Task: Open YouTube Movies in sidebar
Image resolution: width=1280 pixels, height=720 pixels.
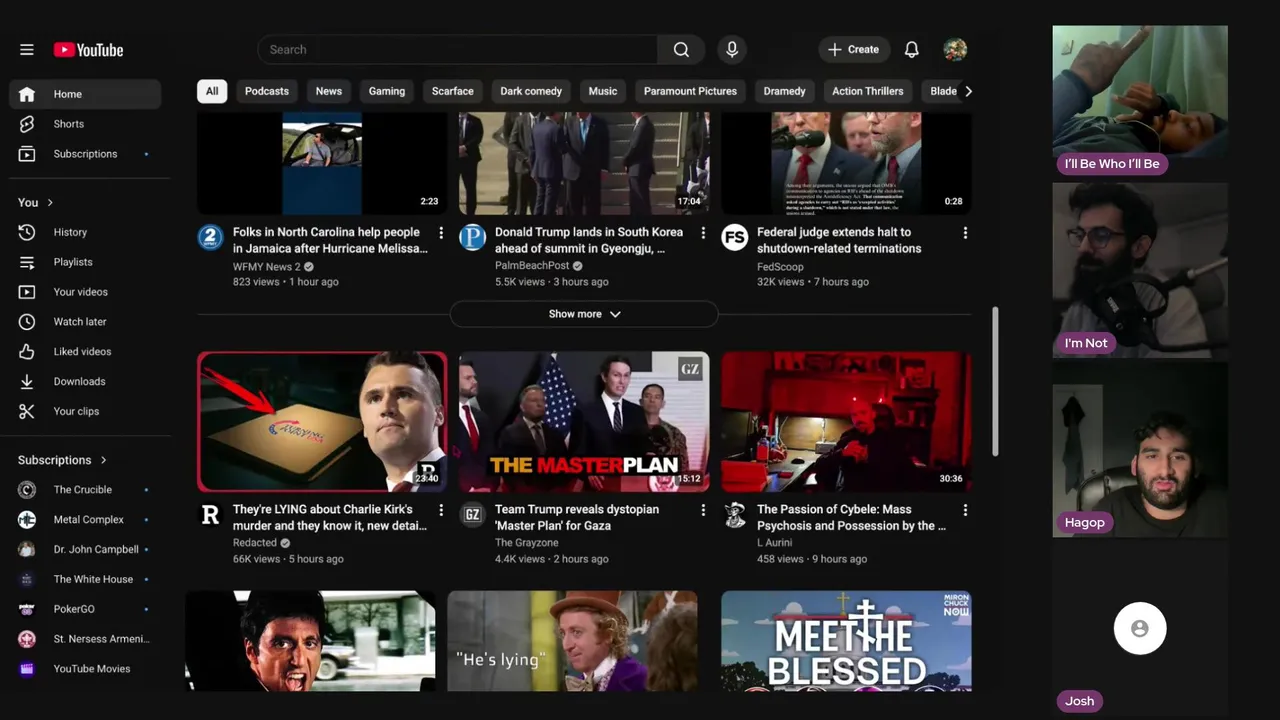Action: pyautogui.click(x=85, y=669)
